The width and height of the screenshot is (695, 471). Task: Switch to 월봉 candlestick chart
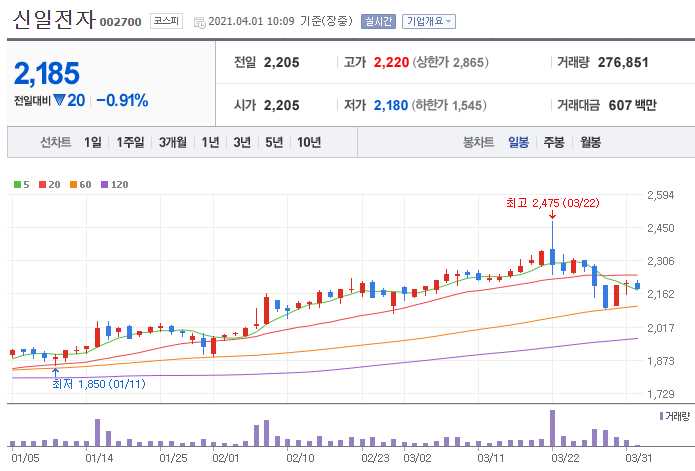[x=590, y=142]
